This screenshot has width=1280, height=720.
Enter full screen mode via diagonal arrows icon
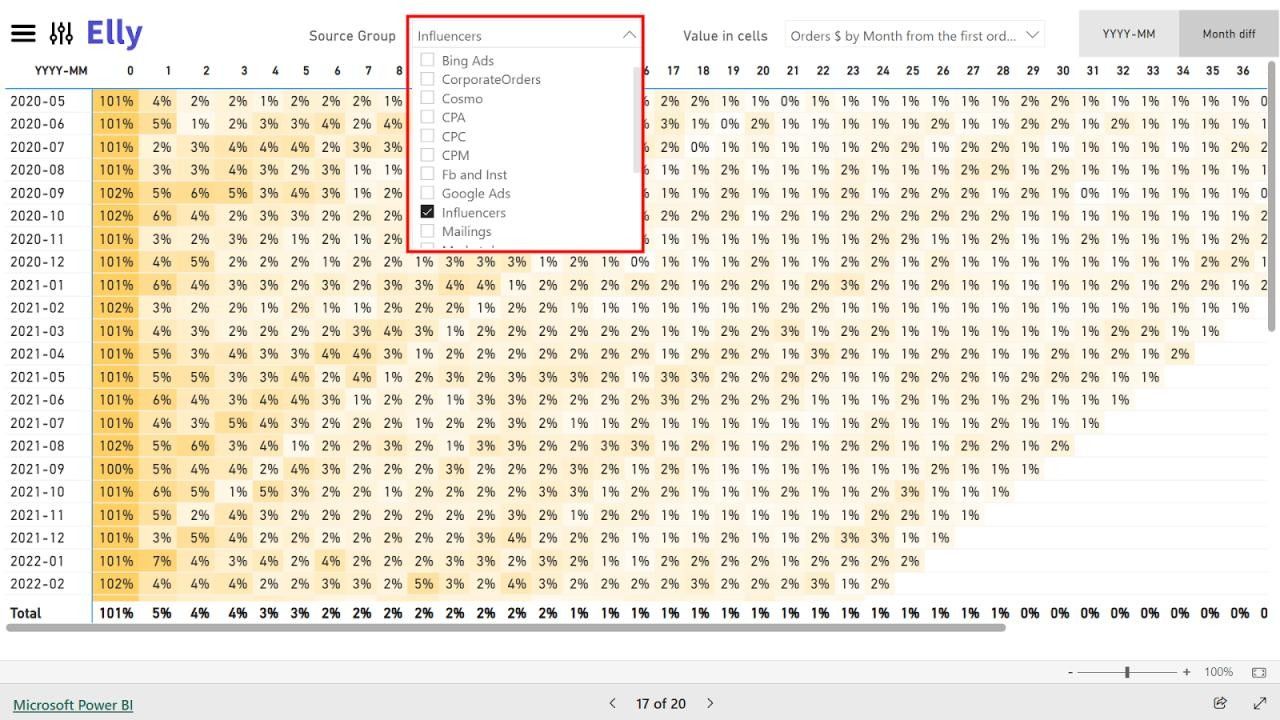coord(1259,703)
